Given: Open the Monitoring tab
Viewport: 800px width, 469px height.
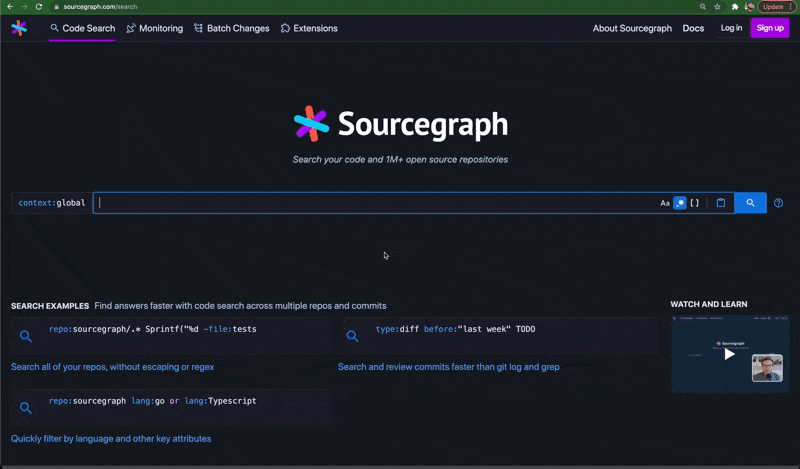Looking at the screenshot, I should click(155, 28).
